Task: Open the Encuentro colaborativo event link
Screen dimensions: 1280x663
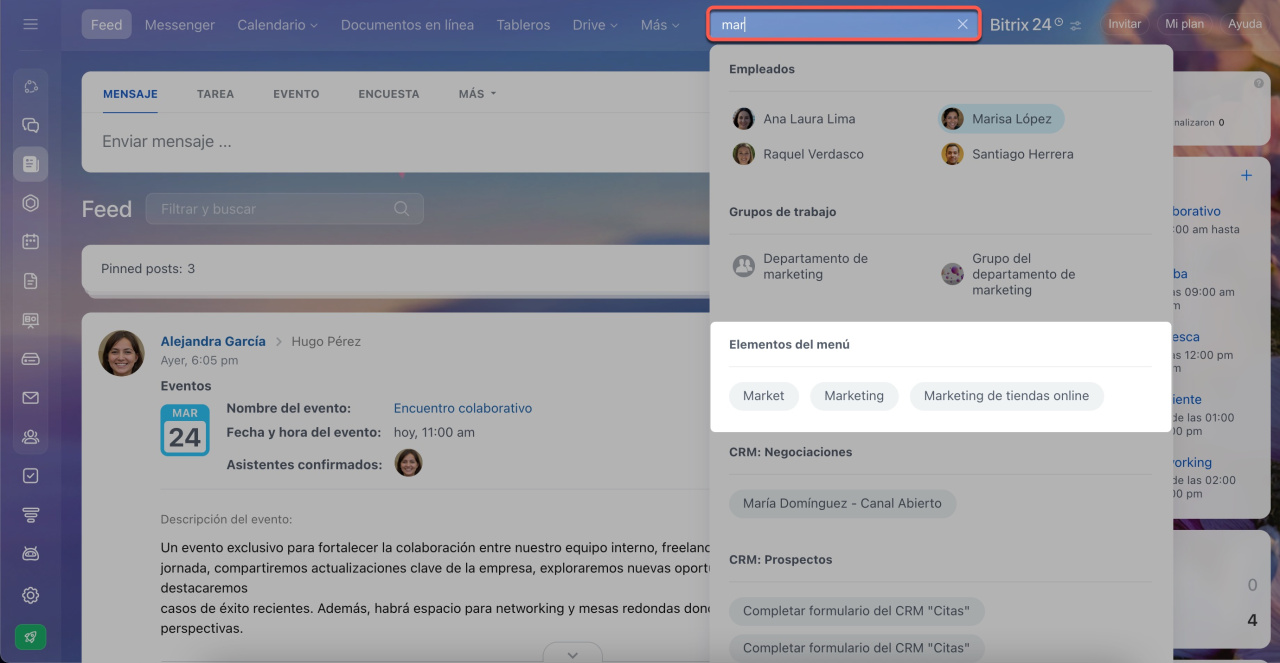Action: point(463,408)
